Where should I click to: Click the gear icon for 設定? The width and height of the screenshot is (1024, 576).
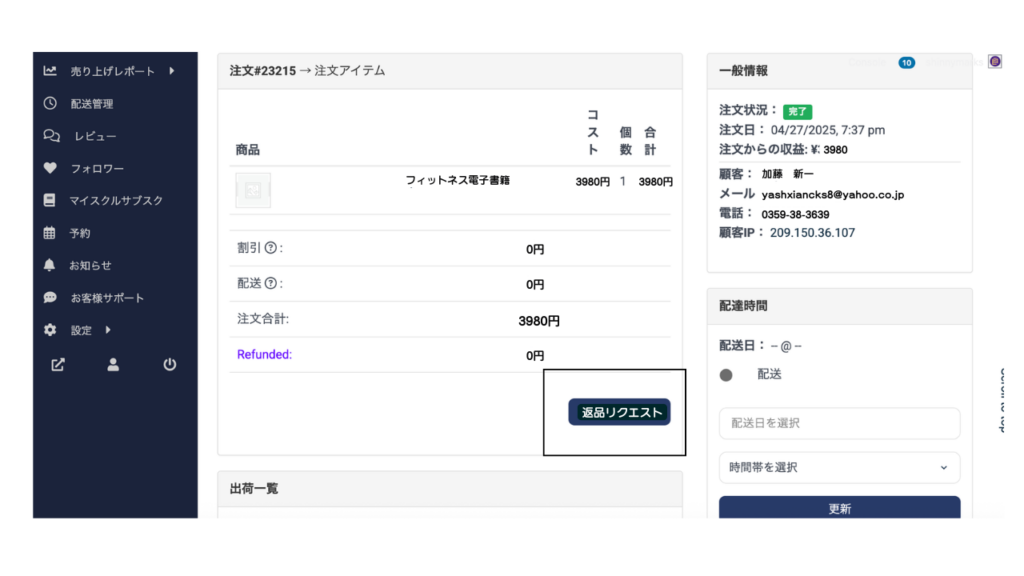(50, 330)
